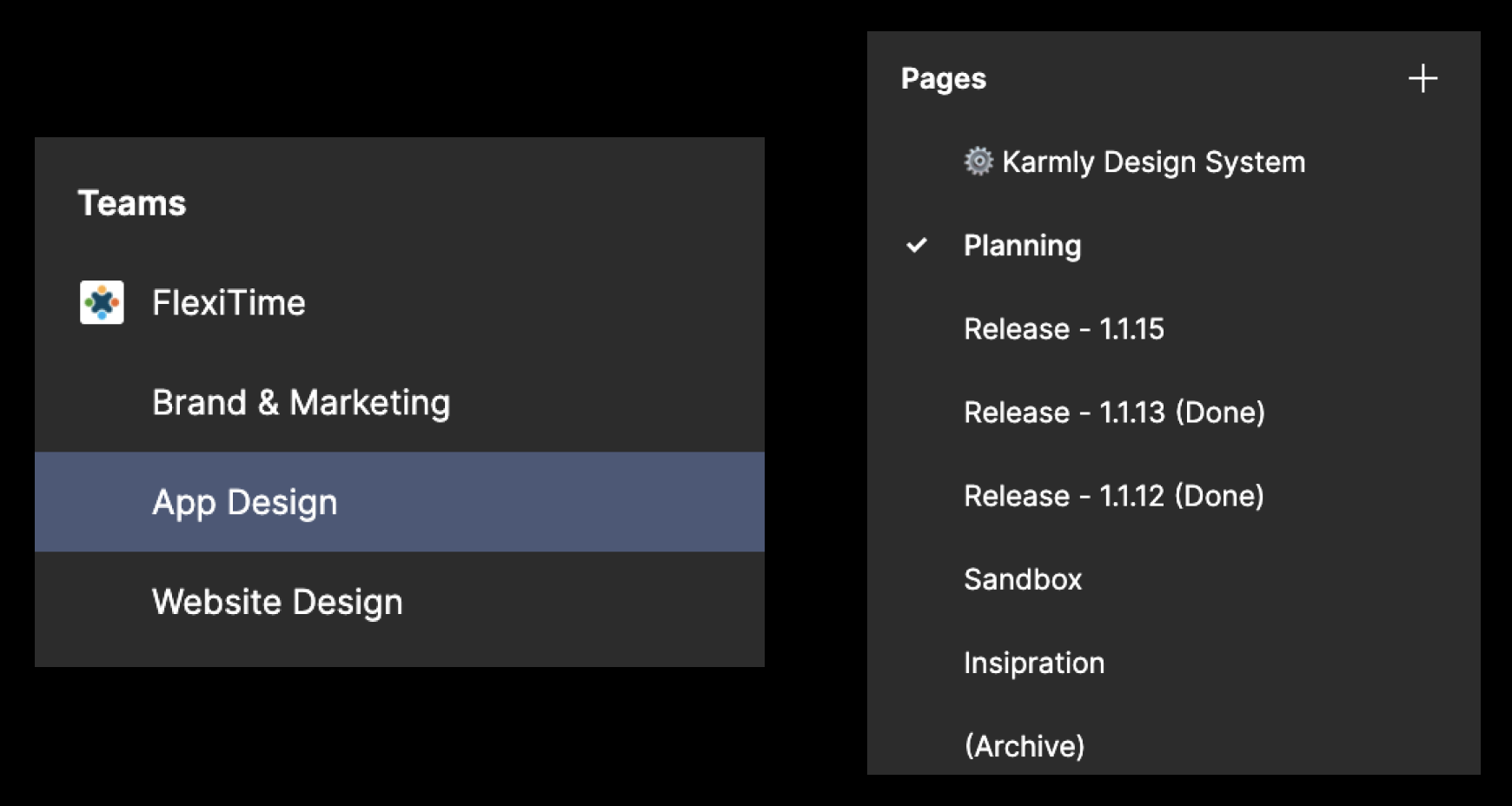Open the Brand & Marketing project

[x=301, y=403]
